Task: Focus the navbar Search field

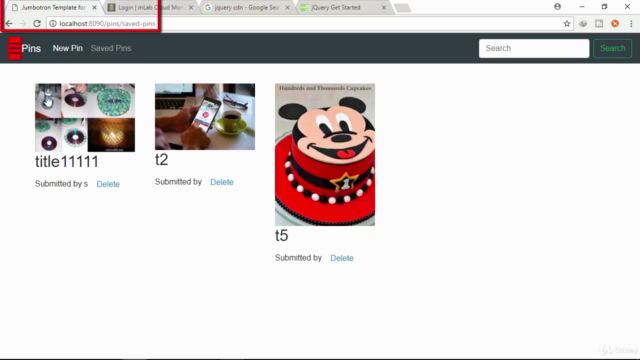Action: (x=534, y=48)
